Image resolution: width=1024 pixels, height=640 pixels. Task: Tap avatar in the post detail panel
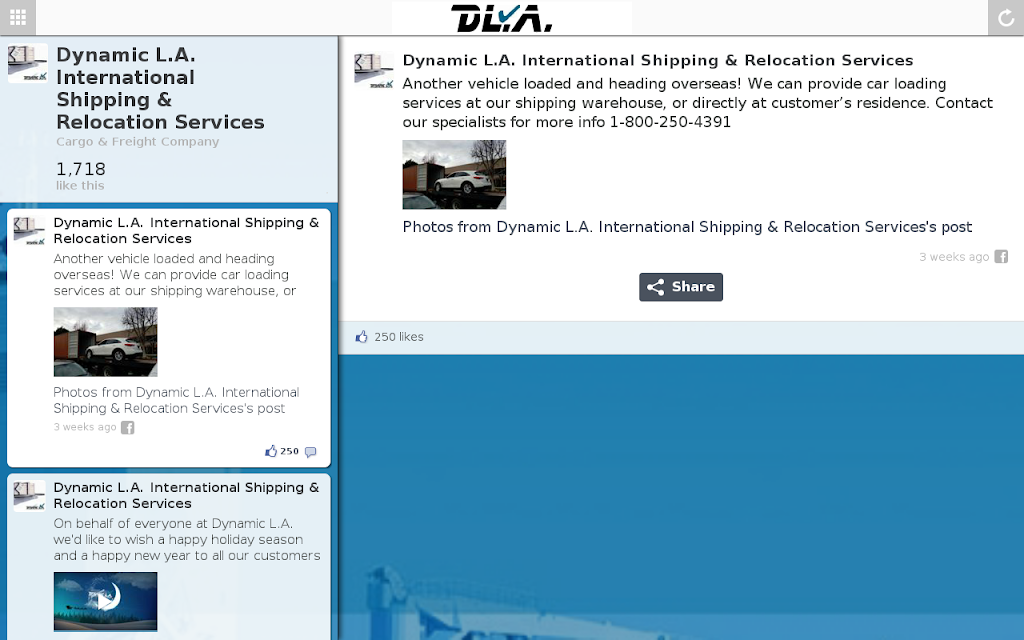click(374, 69)
